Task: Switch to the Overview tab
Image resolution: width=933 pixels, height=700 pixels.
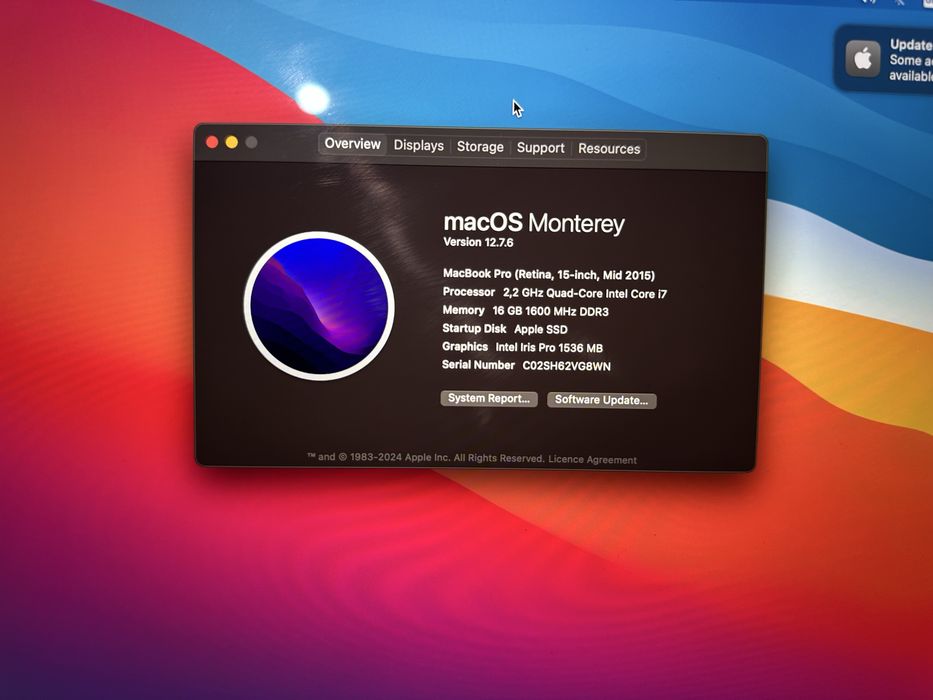Action: 352,144
